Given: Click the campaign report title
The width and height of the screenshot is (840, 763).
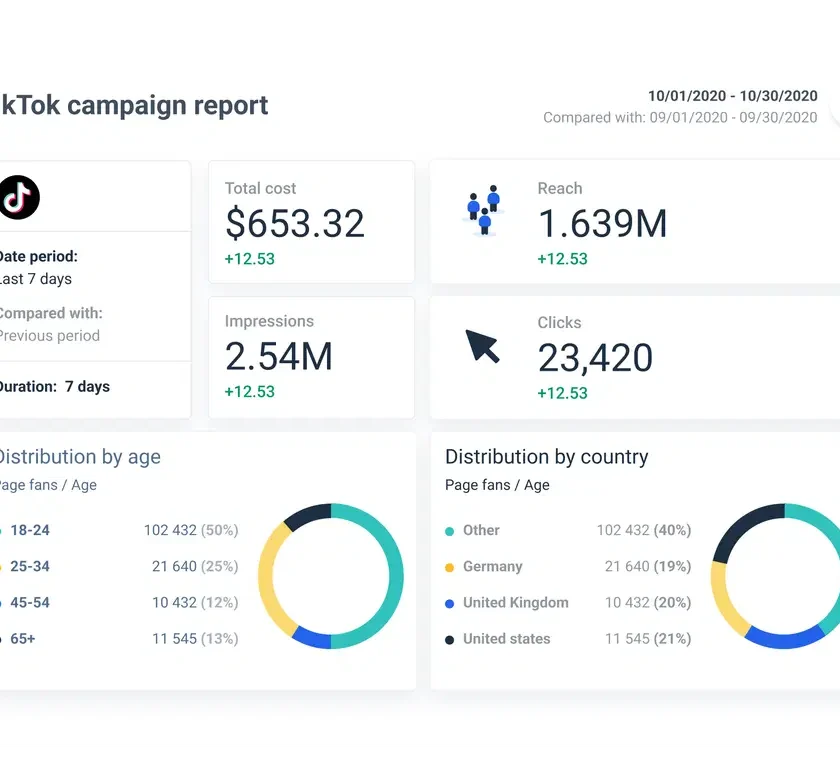Looking at the screenshot, I should pos(134,106).
